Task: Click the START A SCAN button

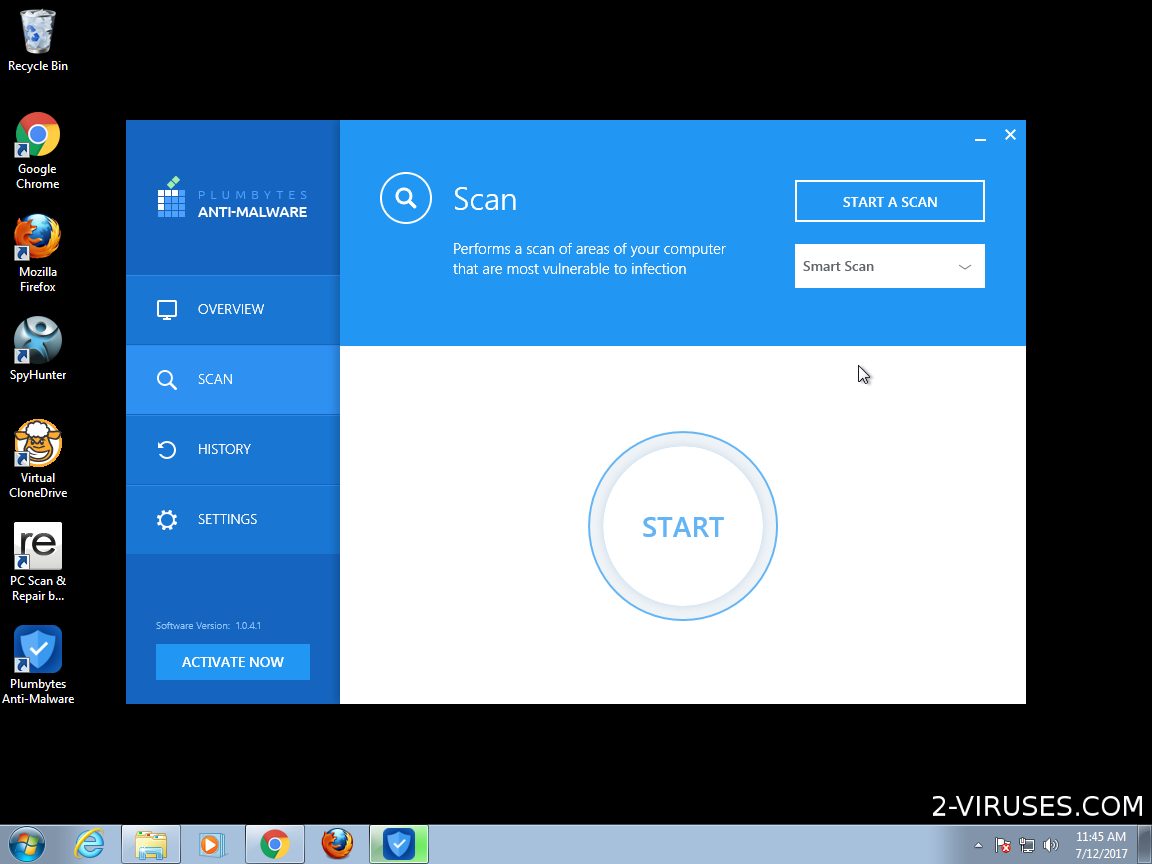Action: [x=888, y=201]
